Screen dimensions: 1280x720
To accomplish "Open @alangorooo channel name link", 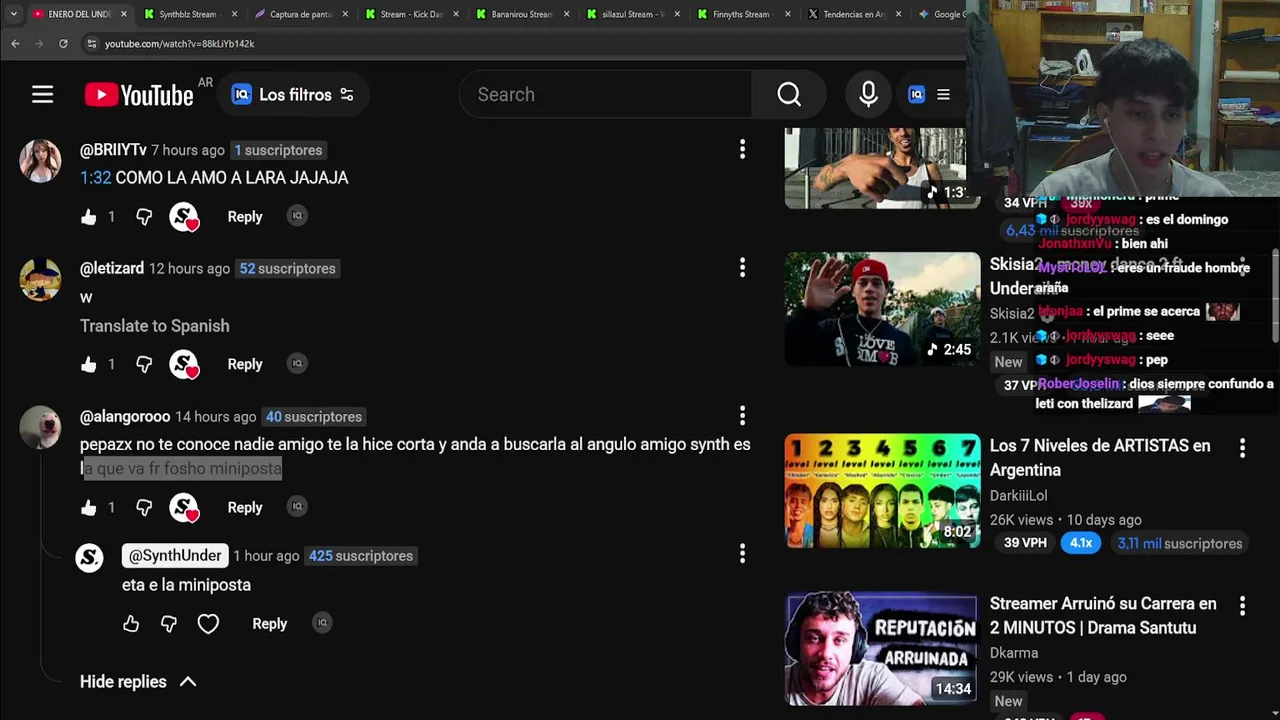I will pos(125,417).
